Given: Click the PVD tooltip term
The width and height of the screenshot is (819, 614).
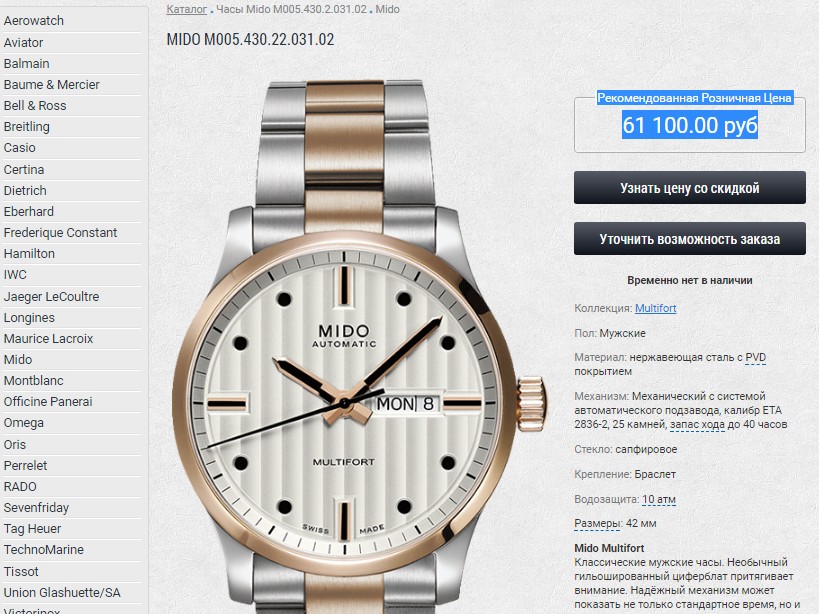Looking at the screenshot, I should pos(755,358).
